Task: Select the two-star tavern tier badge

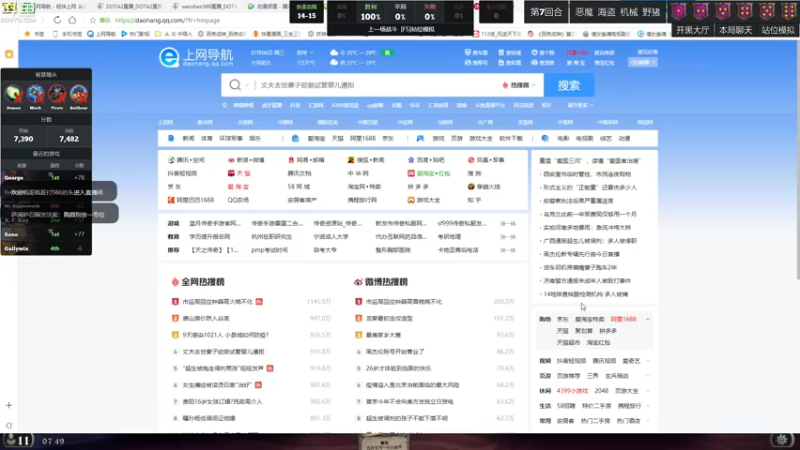Action: [701, 11]
